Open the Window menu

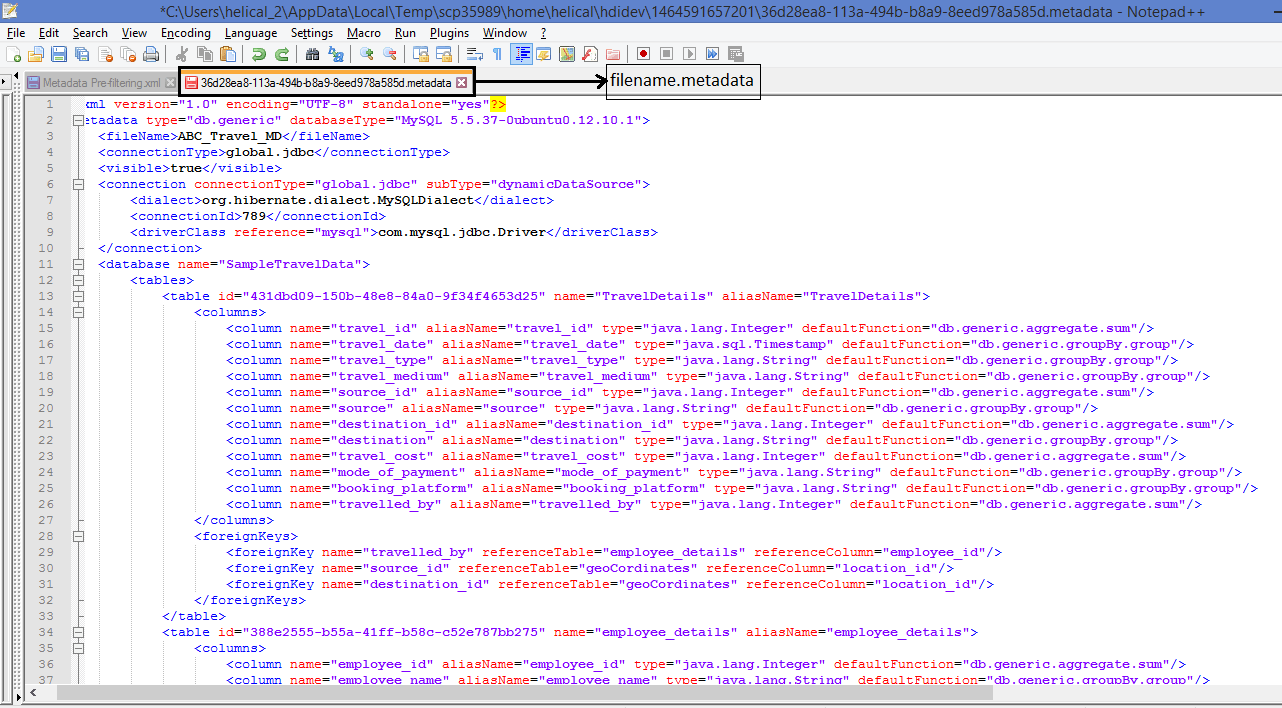tap(505, 33)
